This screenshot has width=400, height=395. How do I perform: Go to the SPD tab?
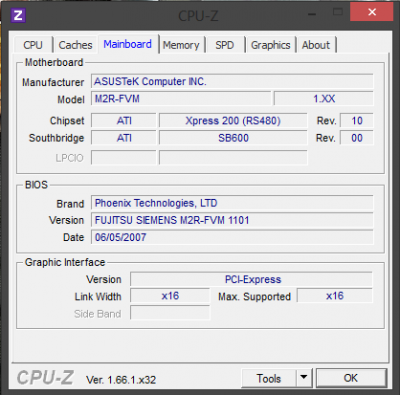click(x=225, y=45)
